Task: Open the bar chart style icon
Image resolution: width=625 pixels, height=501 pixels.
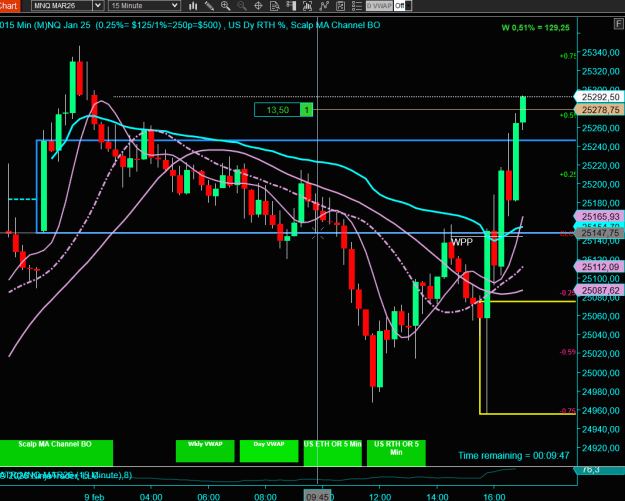Action: [x=193, y=6]
